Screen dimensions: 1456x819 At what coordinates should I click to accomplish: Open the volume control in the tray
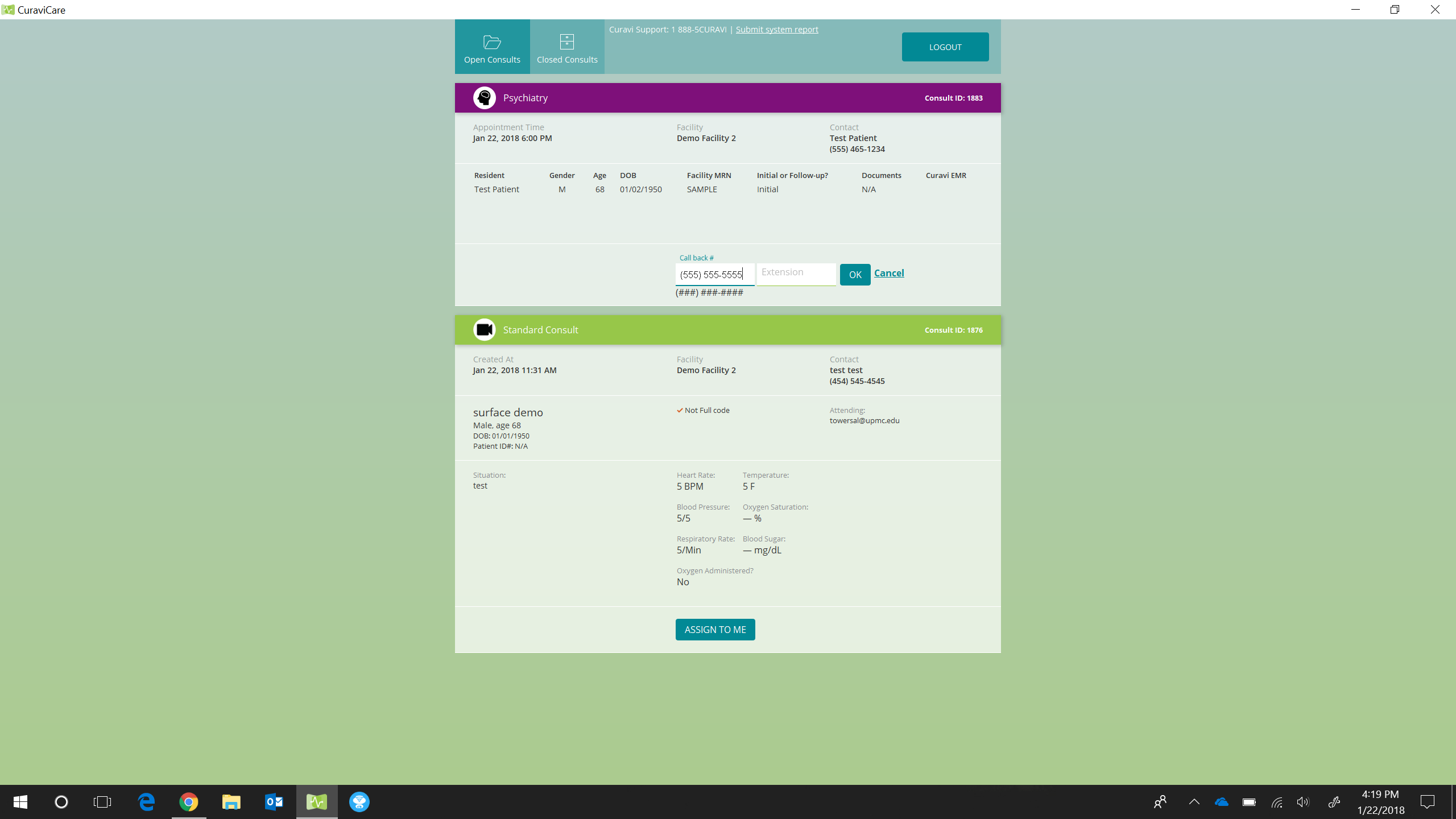pos(1302,802)
